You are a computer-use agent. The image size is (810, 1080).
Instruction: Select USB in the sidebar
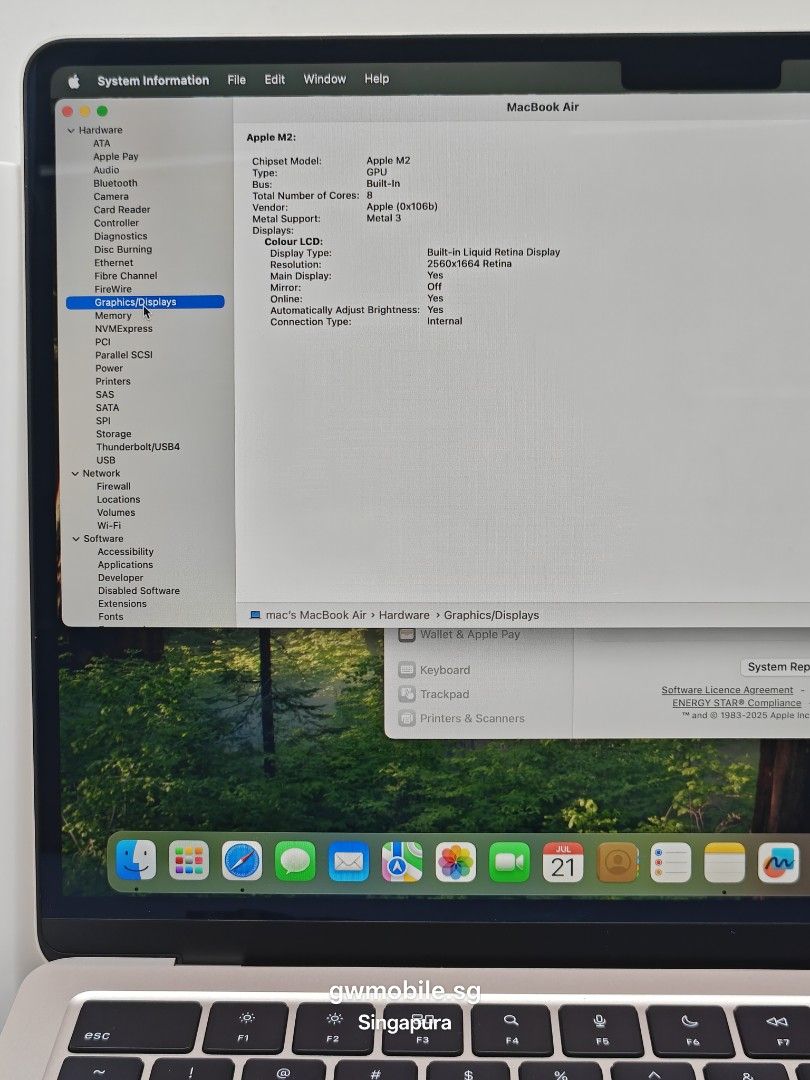tap(105, 460)
